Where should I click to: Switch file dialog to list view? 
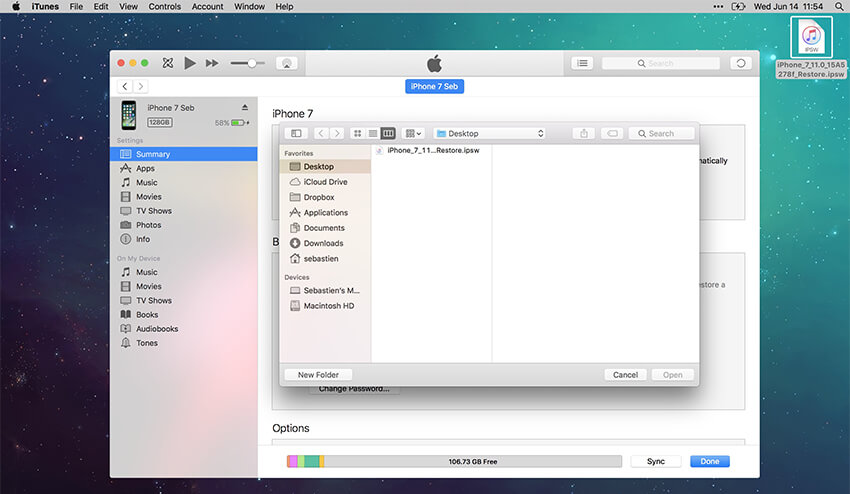click(372, 133)
